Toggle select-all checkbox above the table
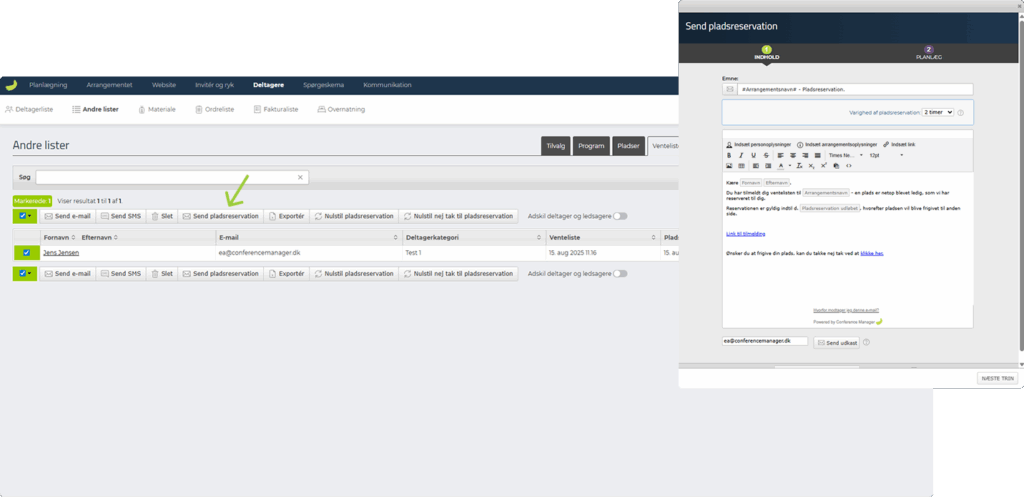 pos(22,216)
